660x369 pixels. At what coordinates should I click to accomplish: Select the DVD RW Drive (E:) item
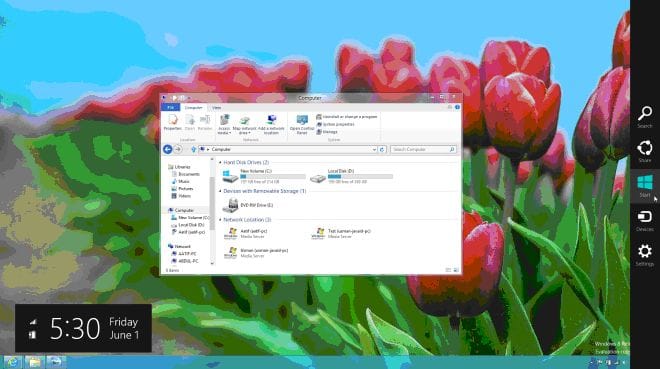coord(248,205)
